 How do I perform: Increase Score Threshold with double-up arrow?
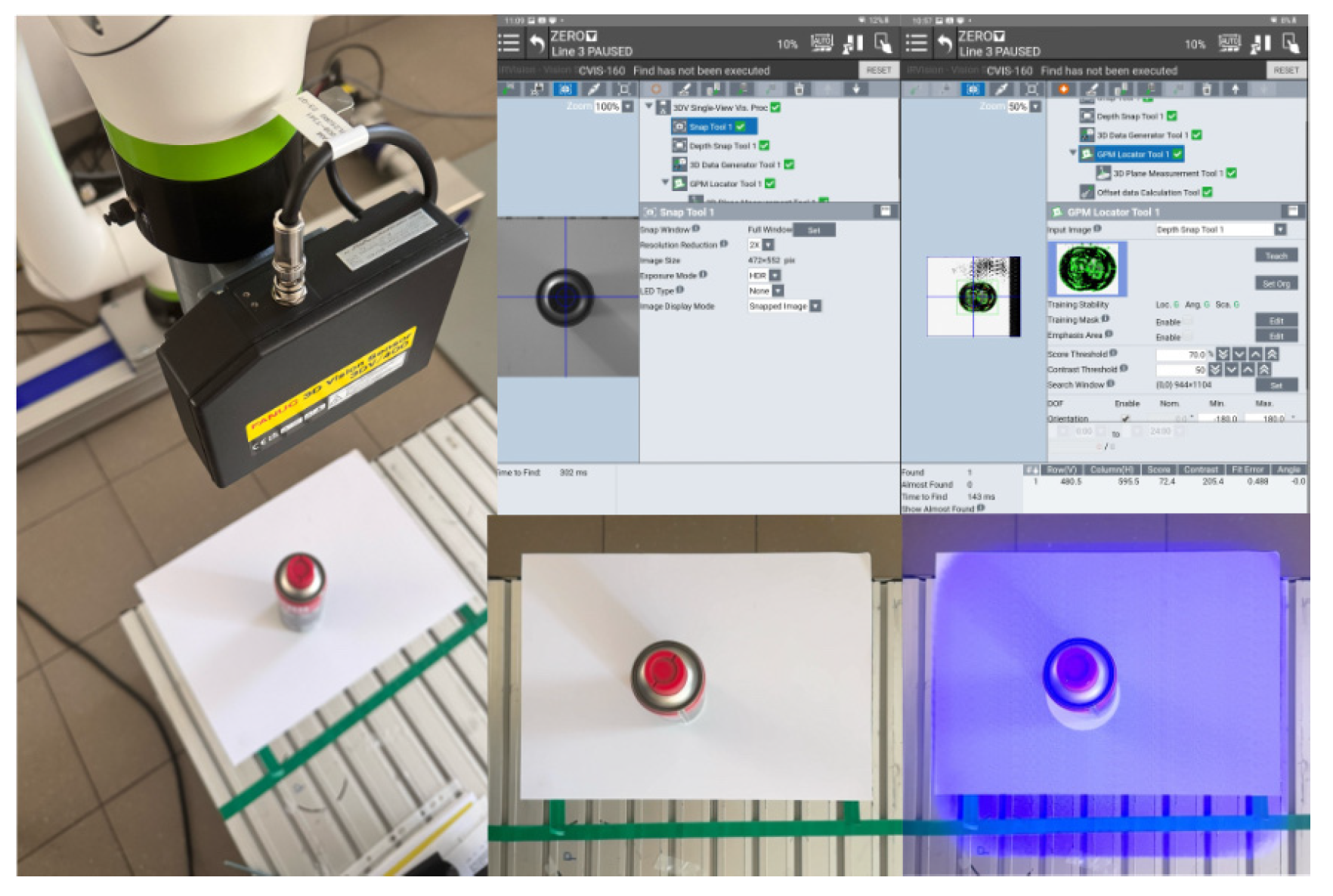tap(1273, 354)
